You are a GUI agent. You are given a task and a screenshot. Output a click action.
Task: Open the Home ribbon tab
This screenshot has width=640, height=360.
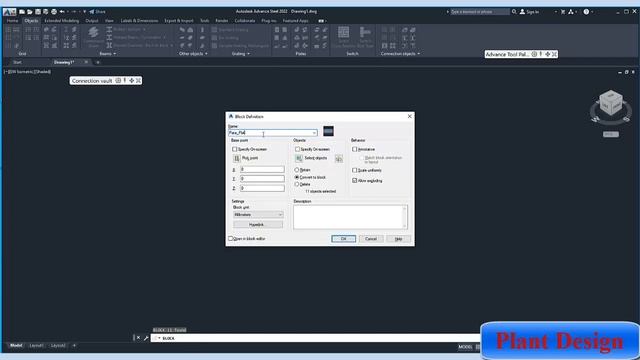pos(12,21)
